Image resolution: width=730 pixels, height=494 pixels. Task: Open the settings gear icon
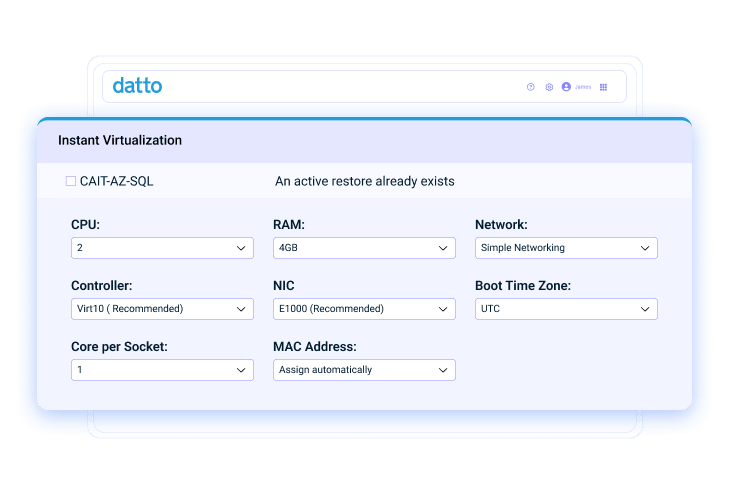[549, 87]
